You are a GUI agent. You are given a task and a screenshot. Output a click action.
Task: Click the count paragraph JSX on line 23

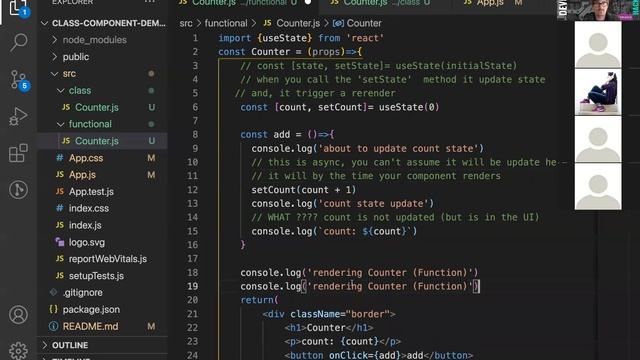click(343, 342)
